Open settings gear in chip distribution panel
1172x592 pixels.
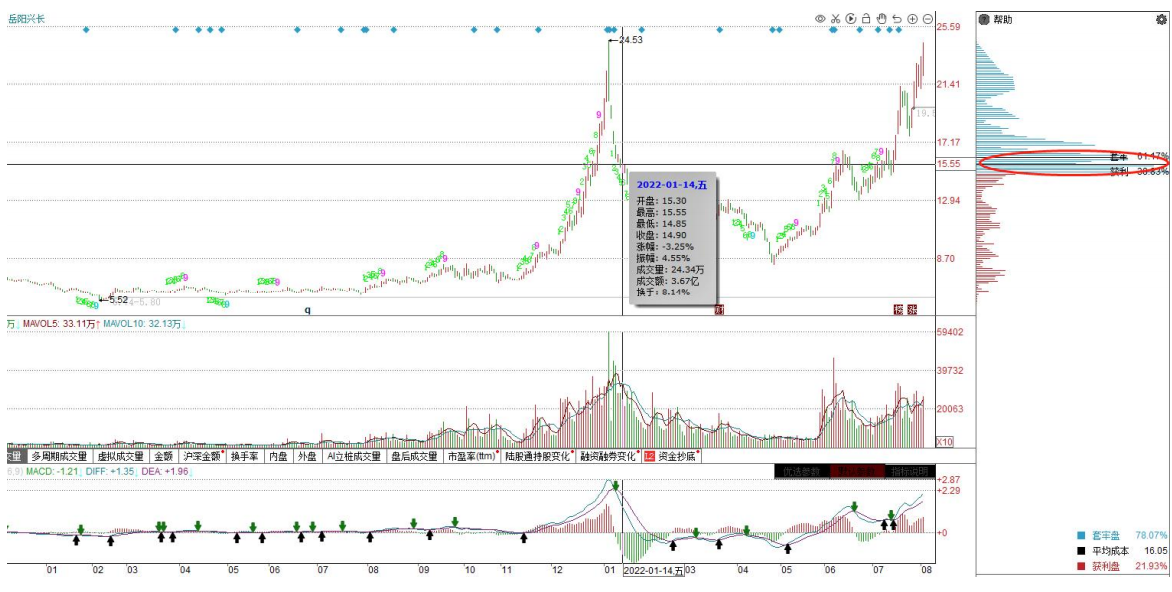pyautogui.click(x=983, y=19)
